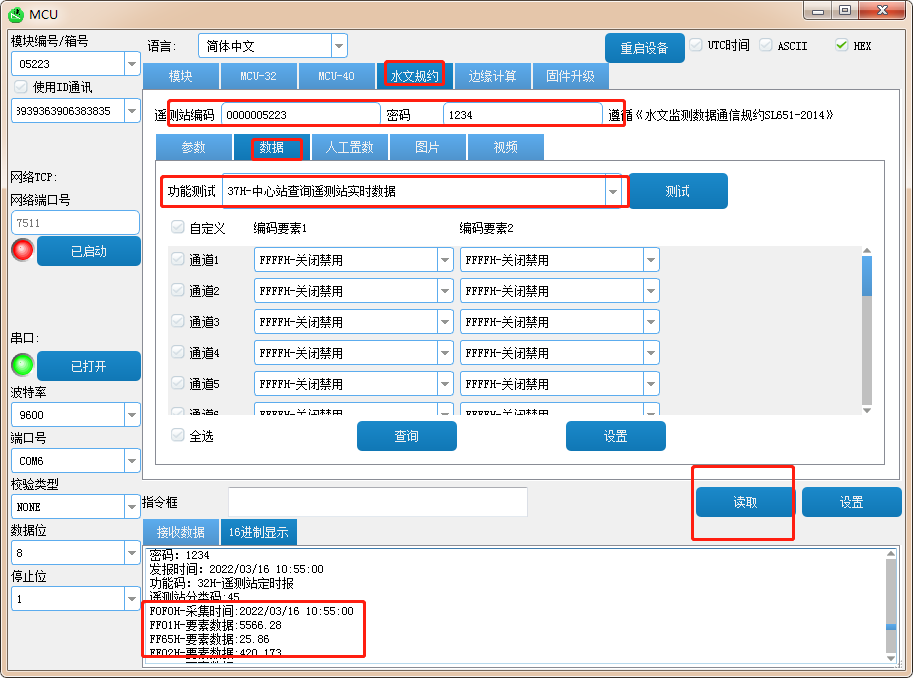Expand the 端口号 COM6 dropdown
This screenshot has width=913, height=678.
[x=132, y=461]
